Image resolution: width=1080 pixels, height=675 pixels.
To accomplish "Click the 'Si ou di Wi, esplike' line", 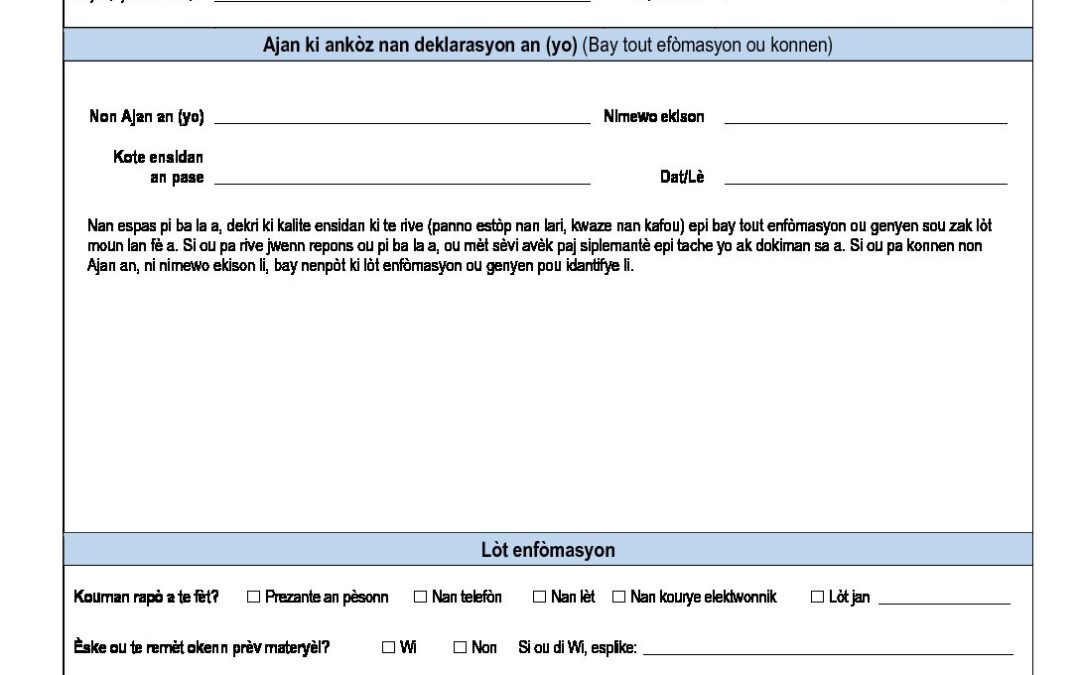I will click(827, 649).
